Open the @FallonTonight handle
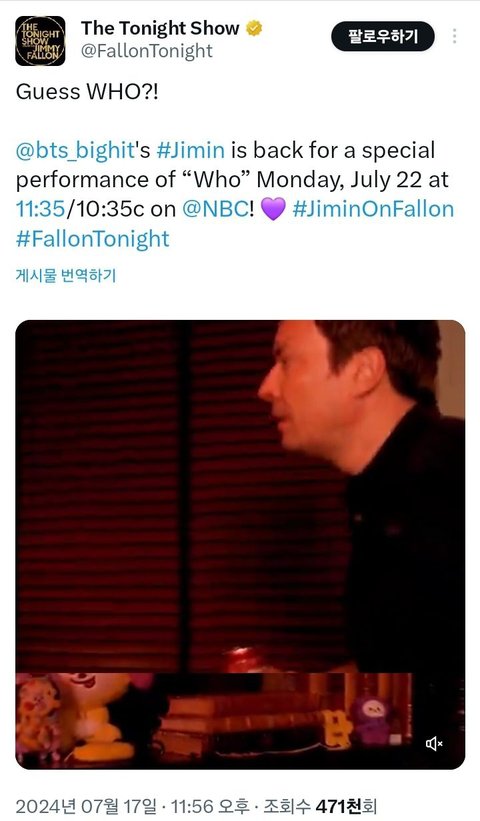Viewport: 480px width, 821px height. point(147,51)
